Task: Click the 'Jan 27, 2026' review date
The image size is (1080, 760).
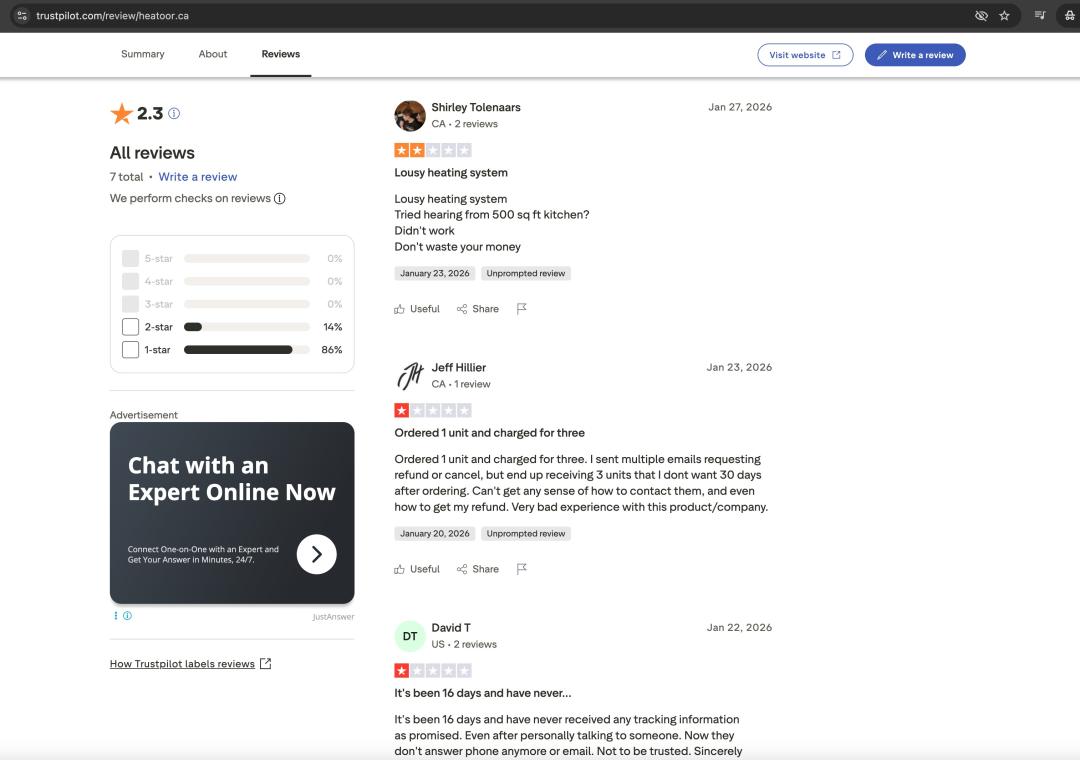Action: (740, 107)
